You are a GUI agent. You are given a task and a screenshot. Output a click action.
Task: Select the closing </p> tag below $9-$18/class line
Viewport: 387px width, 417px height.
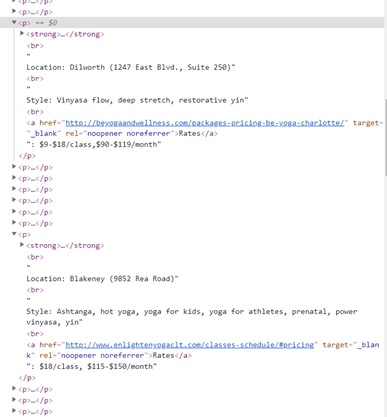27,156
